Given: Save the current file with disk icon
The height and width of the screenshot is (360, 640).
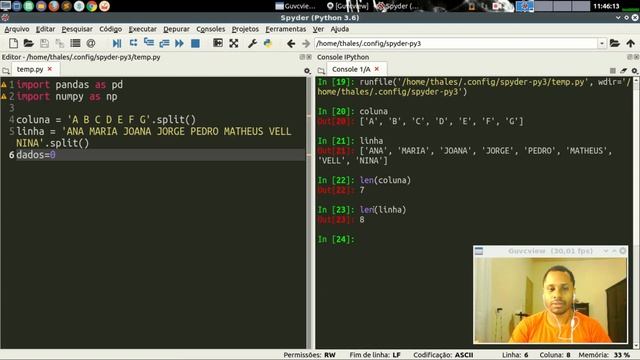Looking at the screenshot, I should coord(44,43).
